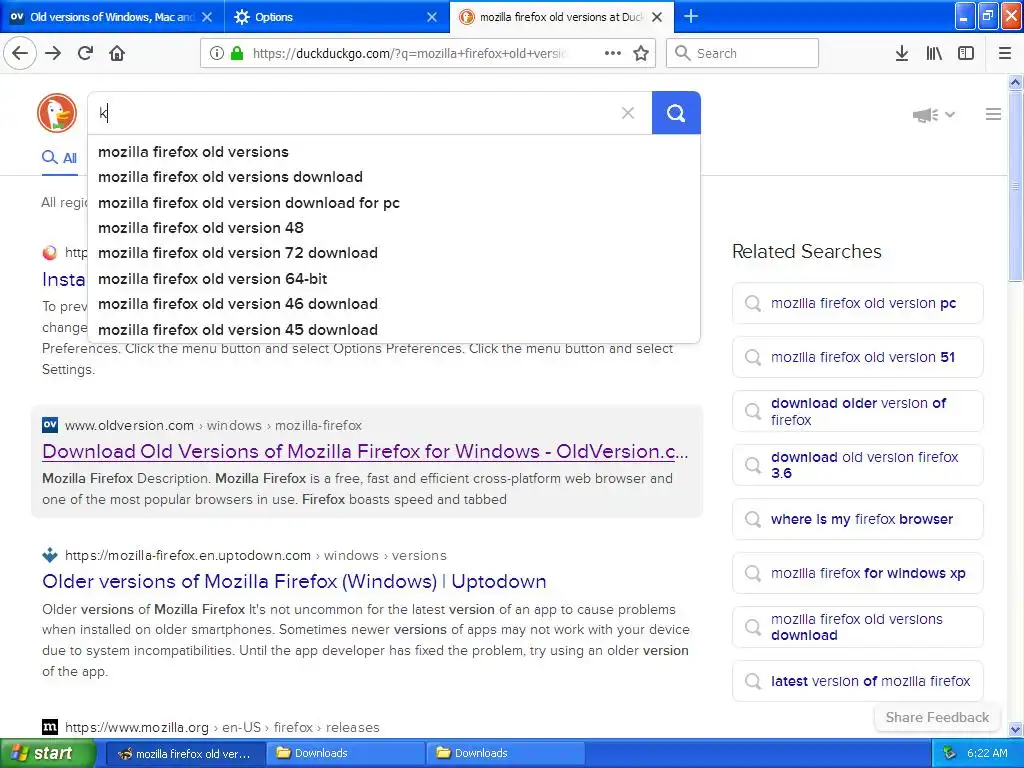Switch to Firefox taskbar button

pyautogui.click(x=185, y=754)
